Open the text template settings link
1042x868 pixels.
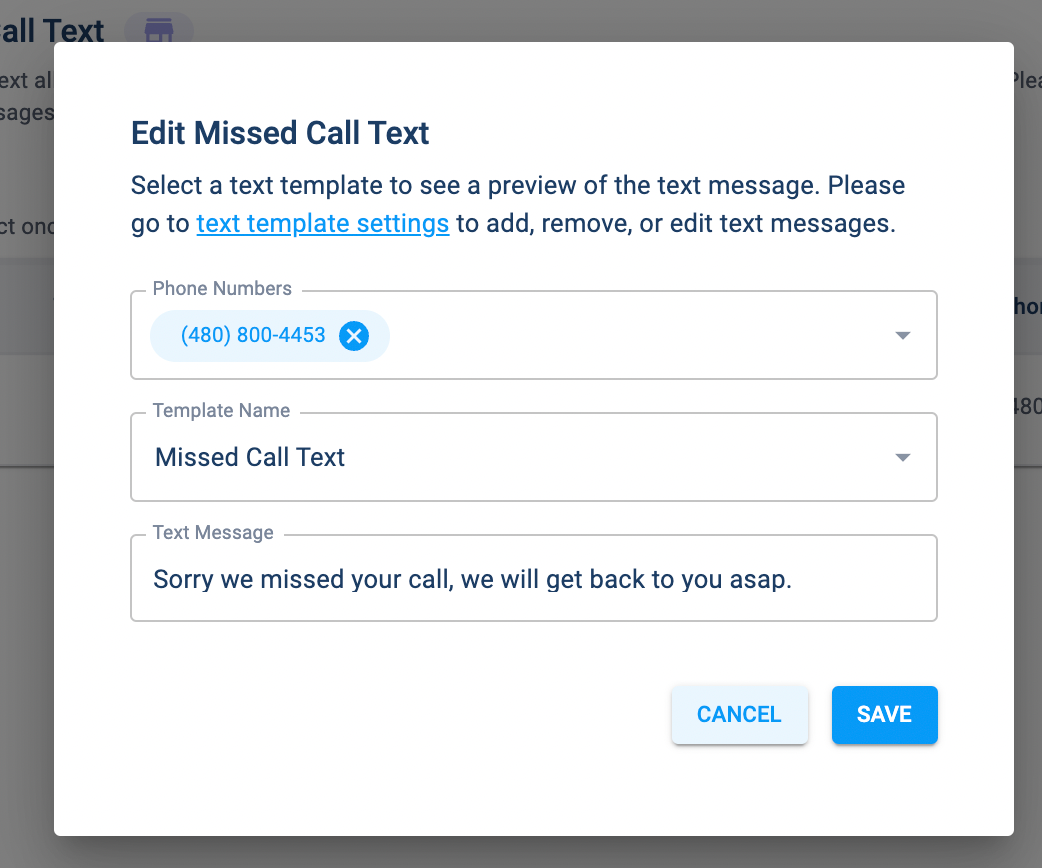[322, 223]
